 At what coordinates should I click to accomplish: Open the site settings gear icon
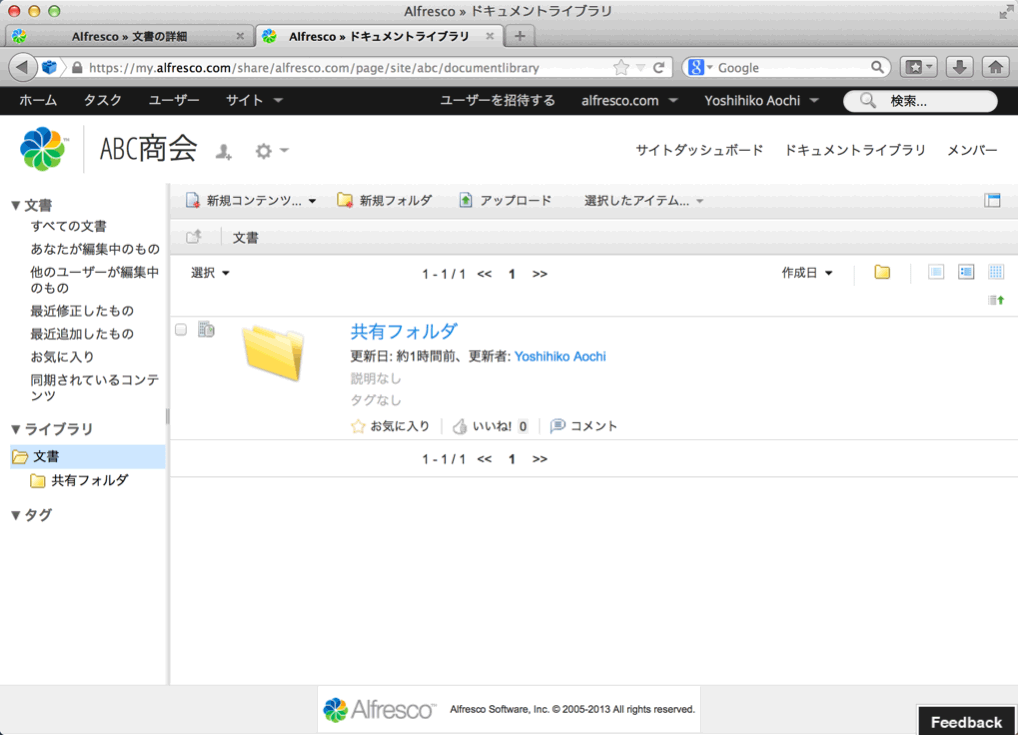pos(263,151)
